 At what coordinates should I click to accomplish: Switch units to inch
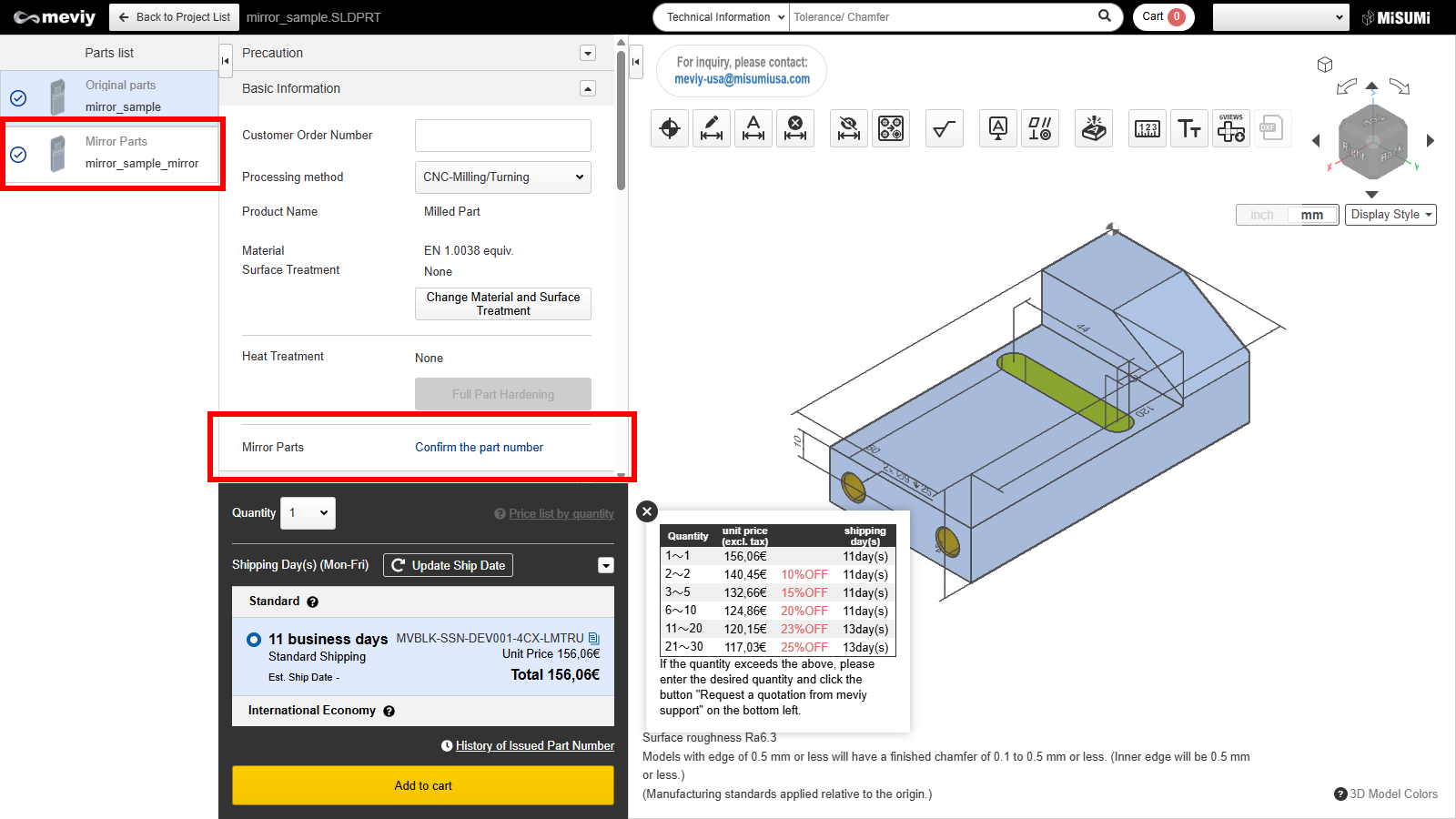coord(1262,215)
